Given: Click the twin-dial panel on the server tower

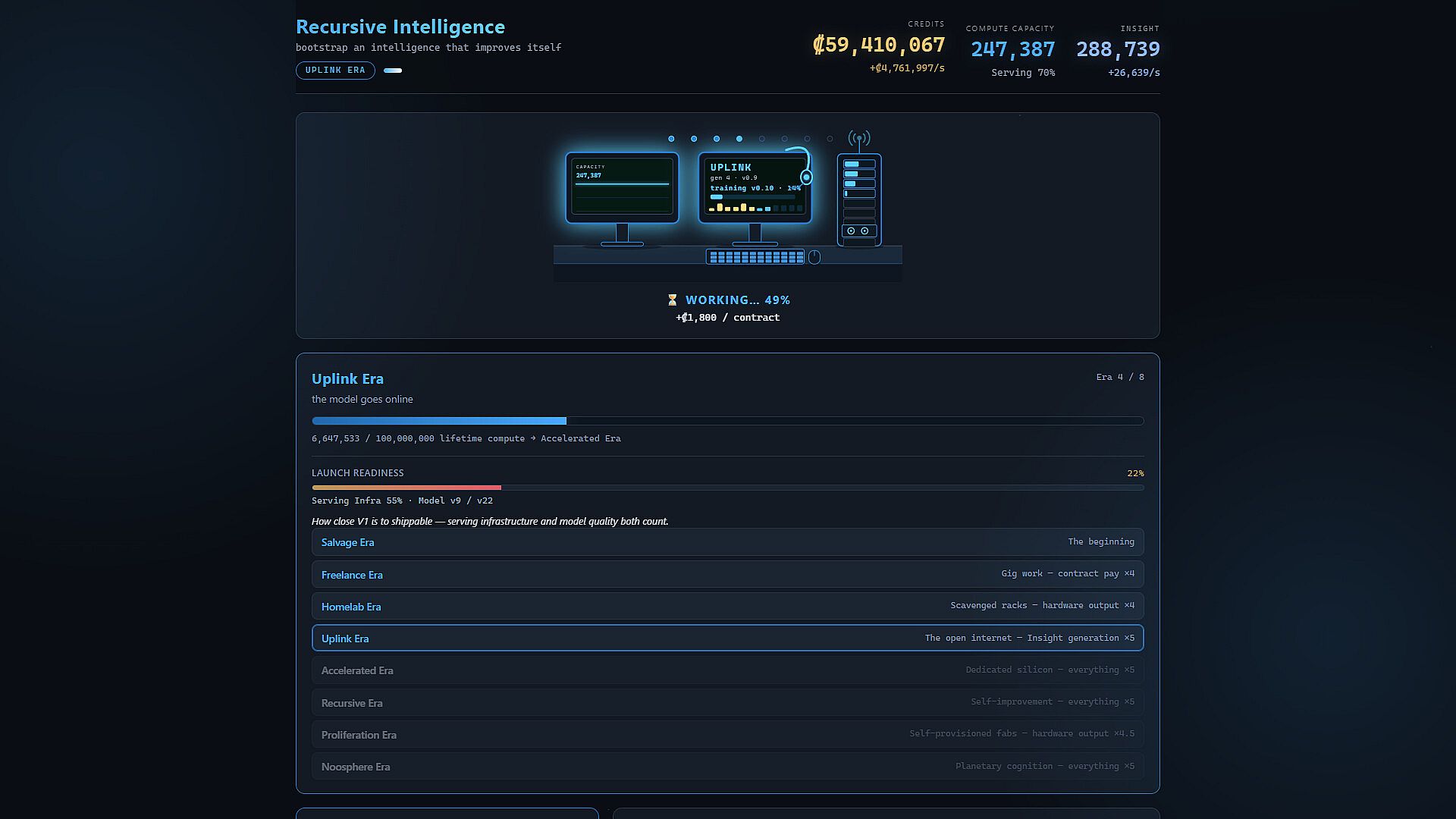Looking at the screenshot, I should pos(859,231).
